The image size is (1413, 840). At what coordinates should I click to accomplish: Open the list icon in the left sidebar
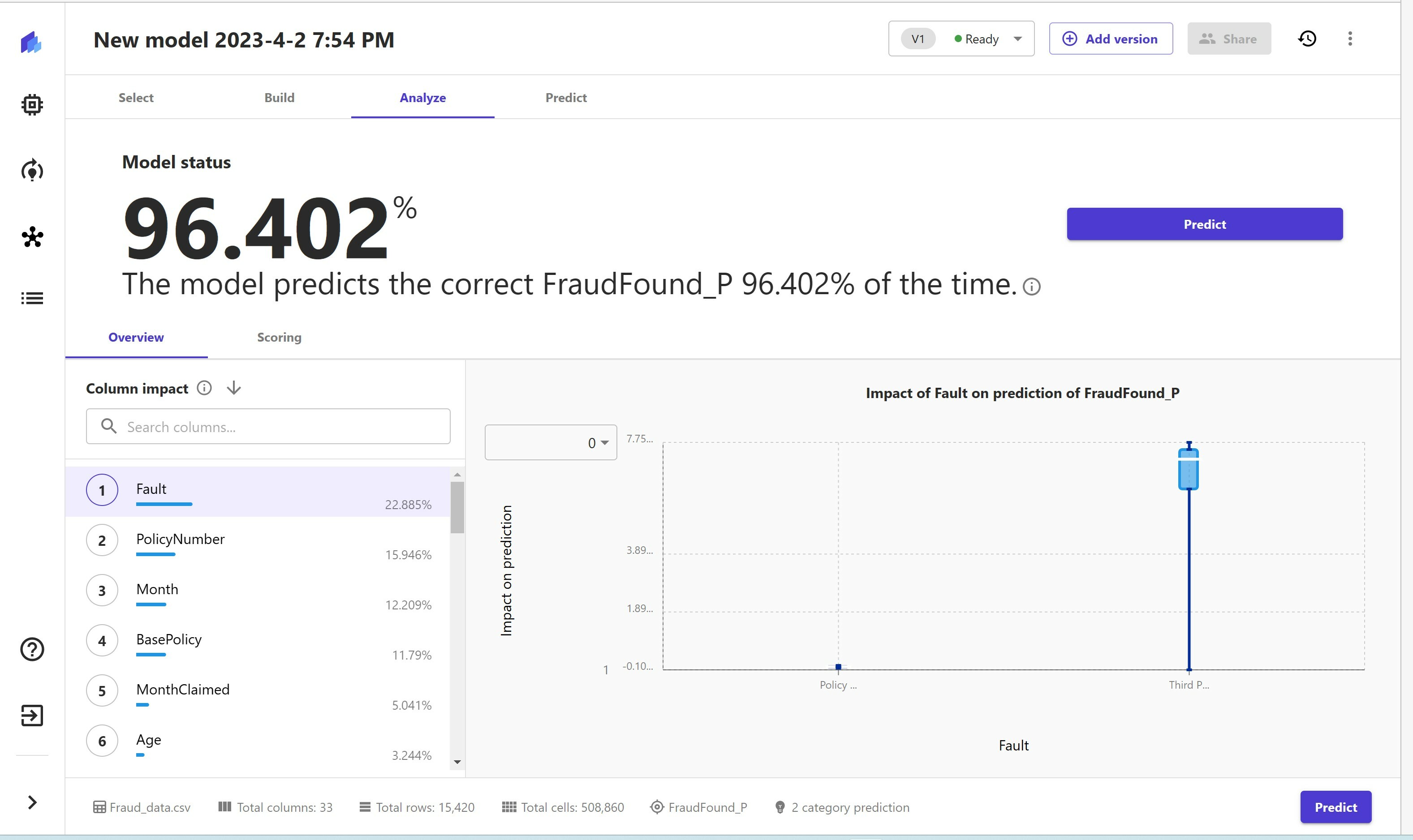32,298
